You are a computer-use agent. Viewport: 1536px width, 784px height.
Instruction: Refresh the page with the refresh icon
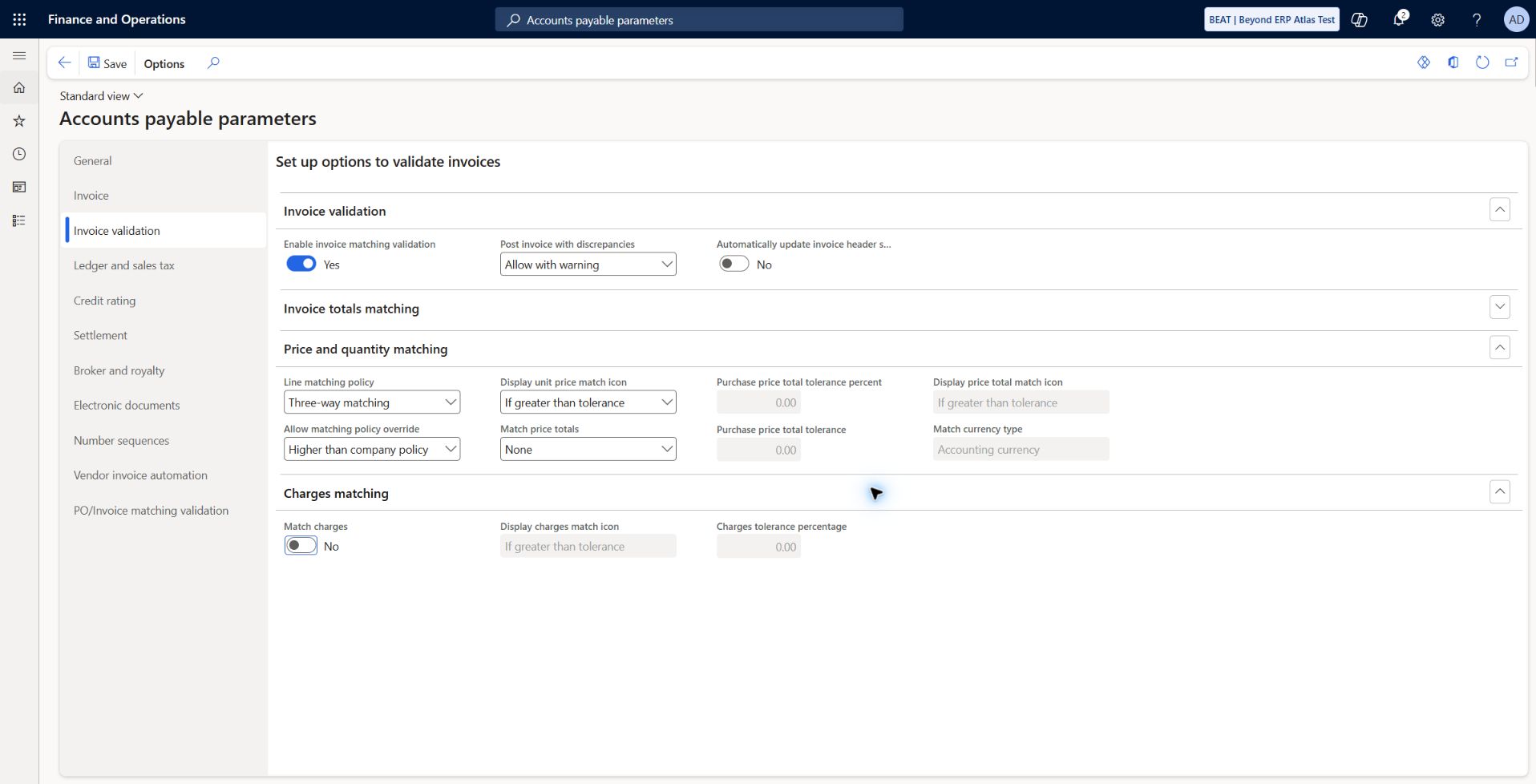pos(1482,63)
